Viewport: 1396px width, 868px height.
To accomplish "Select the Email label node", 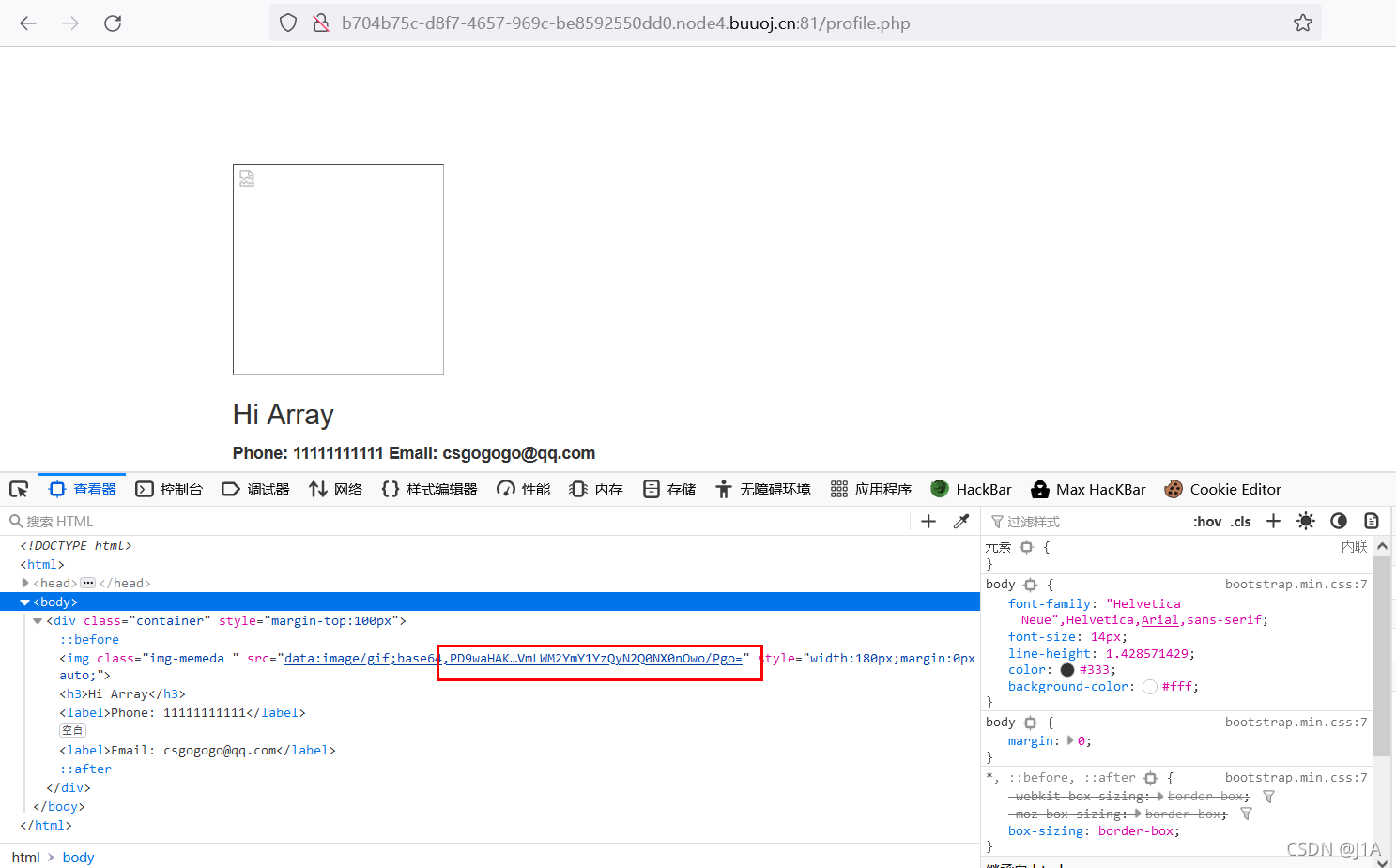I will point(197,750).
